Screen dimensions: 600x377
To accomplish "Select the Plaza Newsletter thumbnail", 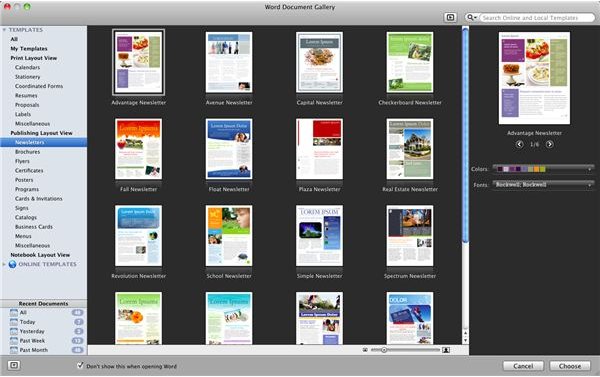I will [x=319, y=149].
